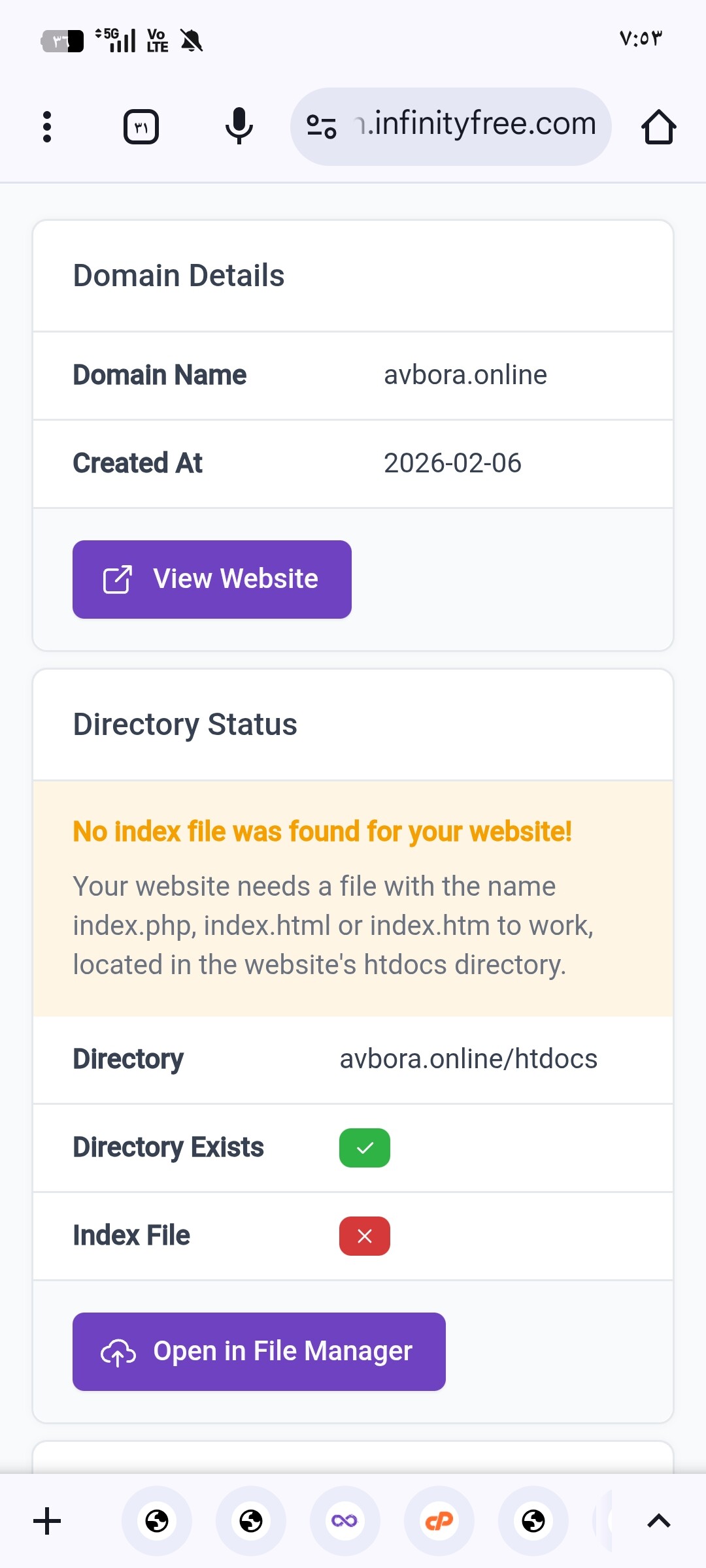This screenshot has height=1568, width=706.
Task: Open site settings icon in address bar
Action: (321, 127)
